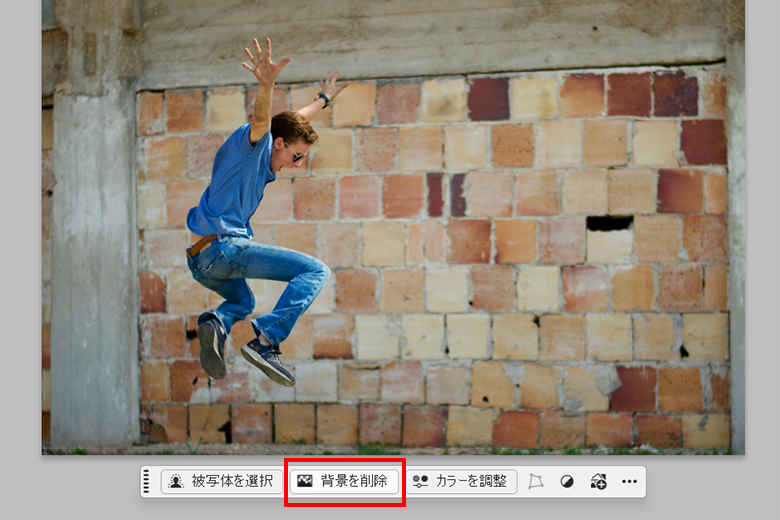780x520 pixels.
Task: Click the sliders icon on カラーを調整
Action: click(420, 481)
